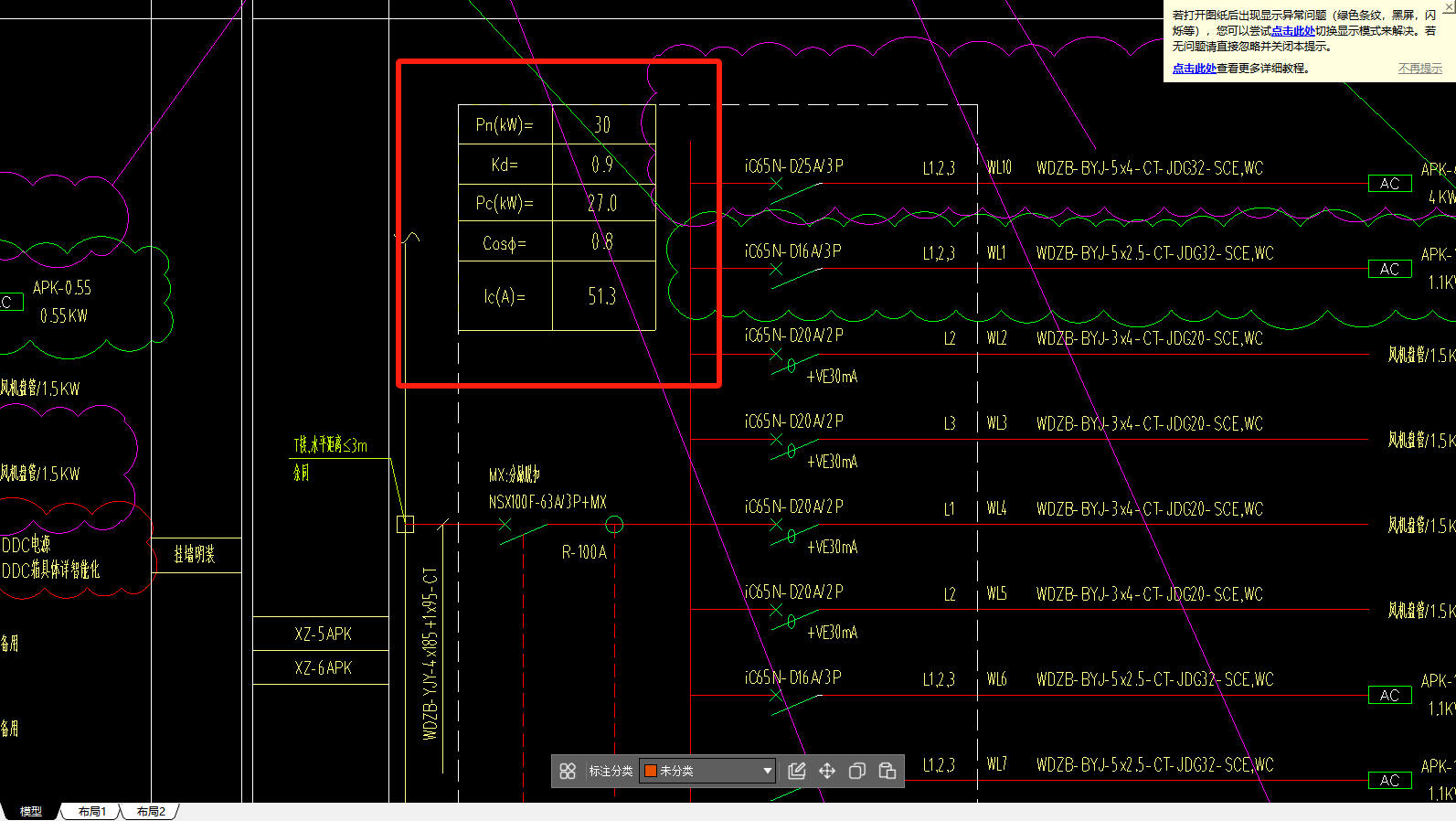Viewport: 1456px width, 821px height.
Task: Click the 点击此处 link for detailed tutorials
Action: click(1195, 69)
